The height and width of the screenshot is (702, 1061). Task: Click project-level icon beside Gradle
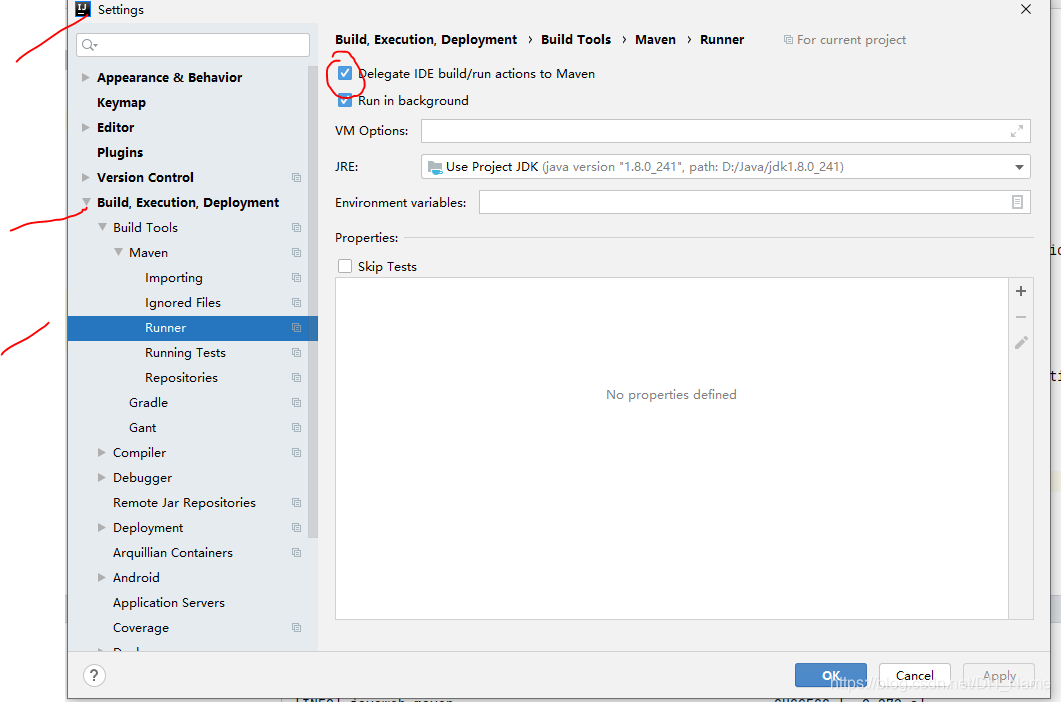[x=296, y=403]
